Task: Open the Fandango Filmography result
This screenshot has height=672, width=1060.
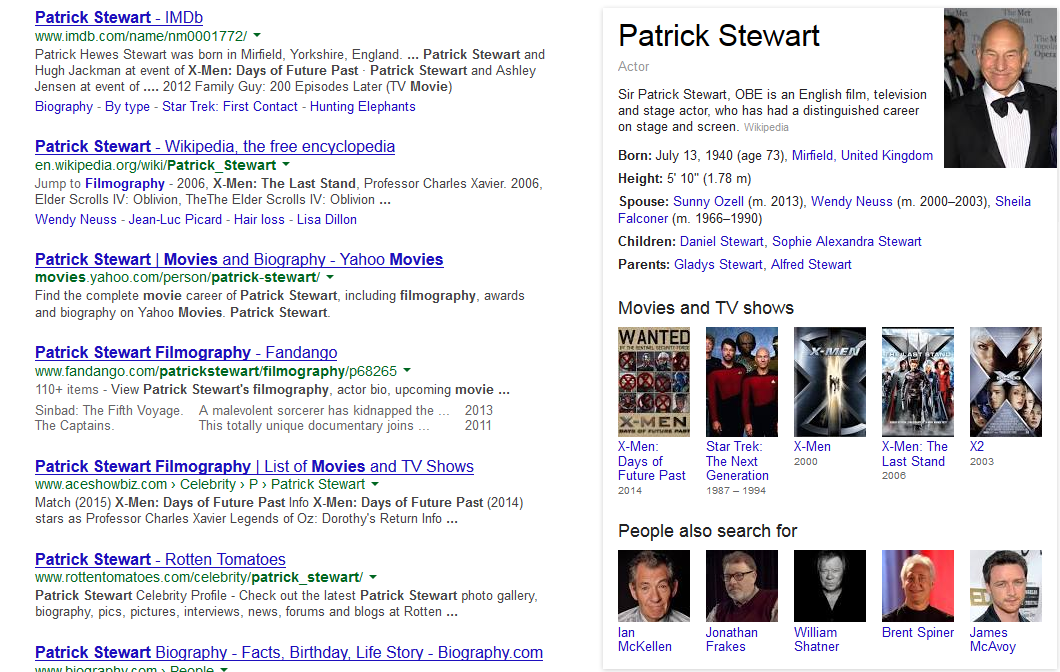Action: [186, 353]
